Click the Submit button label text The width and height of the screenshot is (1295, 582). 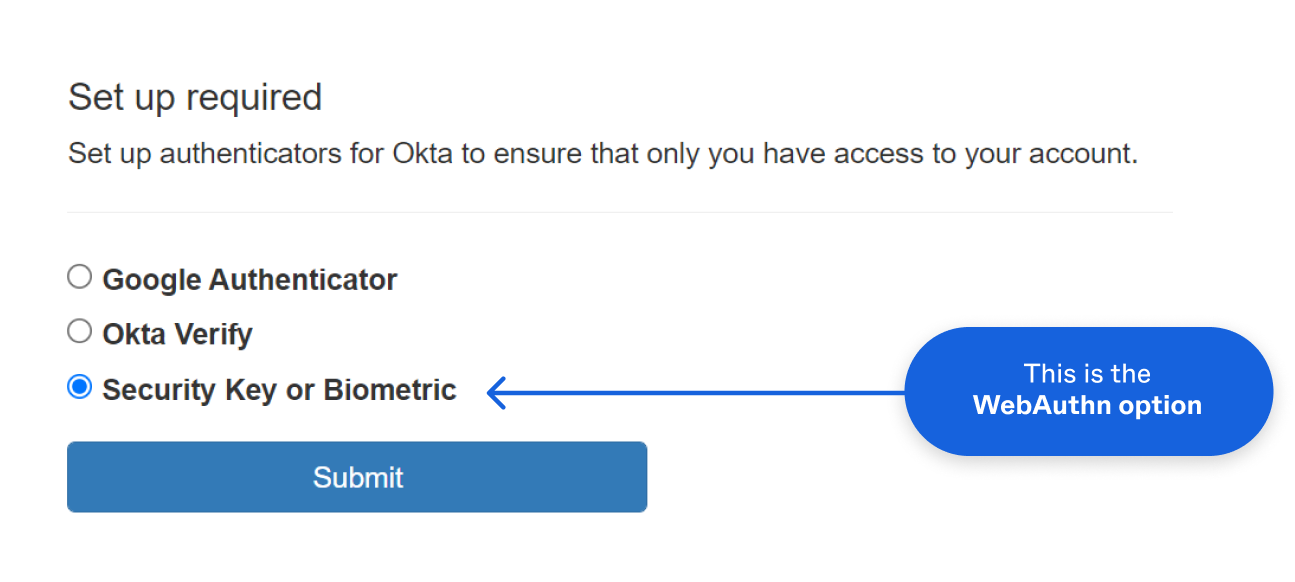356,477
